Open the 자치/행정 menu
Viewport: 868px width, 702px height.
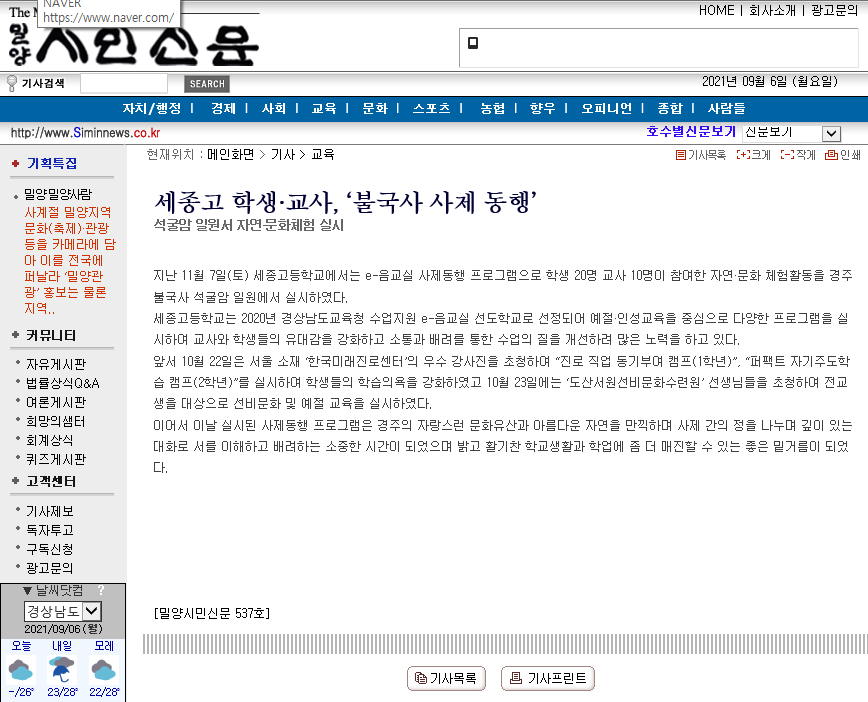[151, 108]
